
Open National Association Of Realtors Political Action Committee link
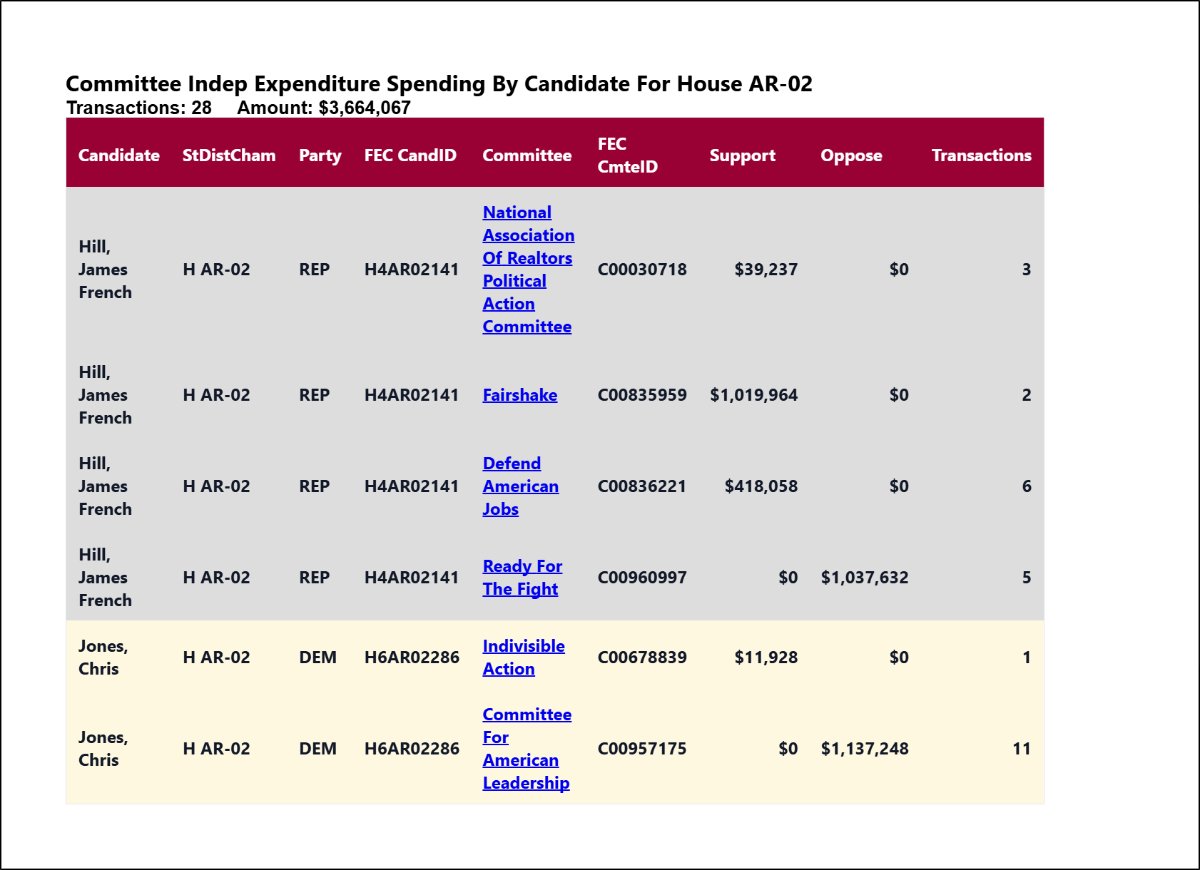tap(528, 269)
